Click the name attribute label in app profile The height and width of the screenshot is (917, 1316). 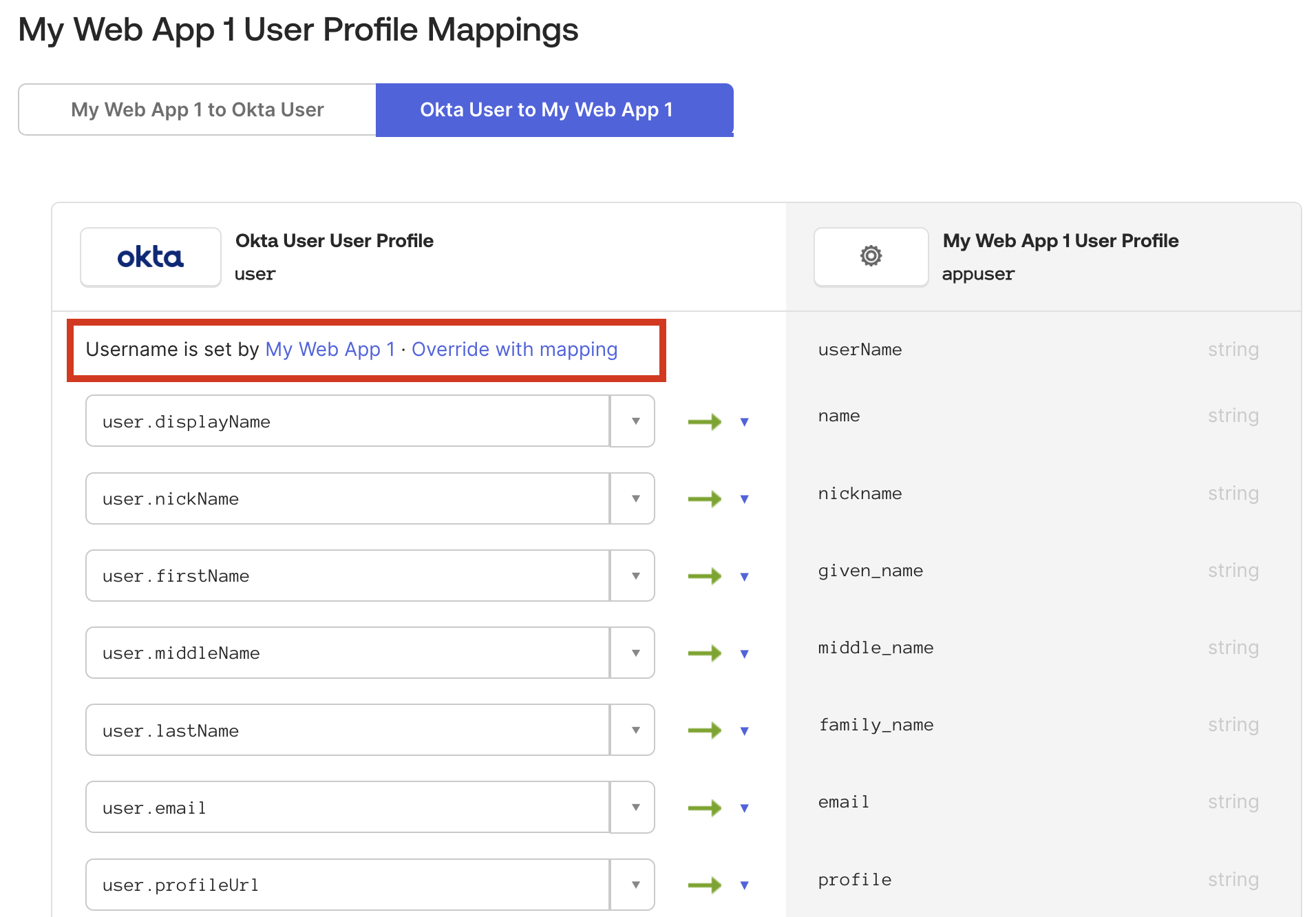839,416
